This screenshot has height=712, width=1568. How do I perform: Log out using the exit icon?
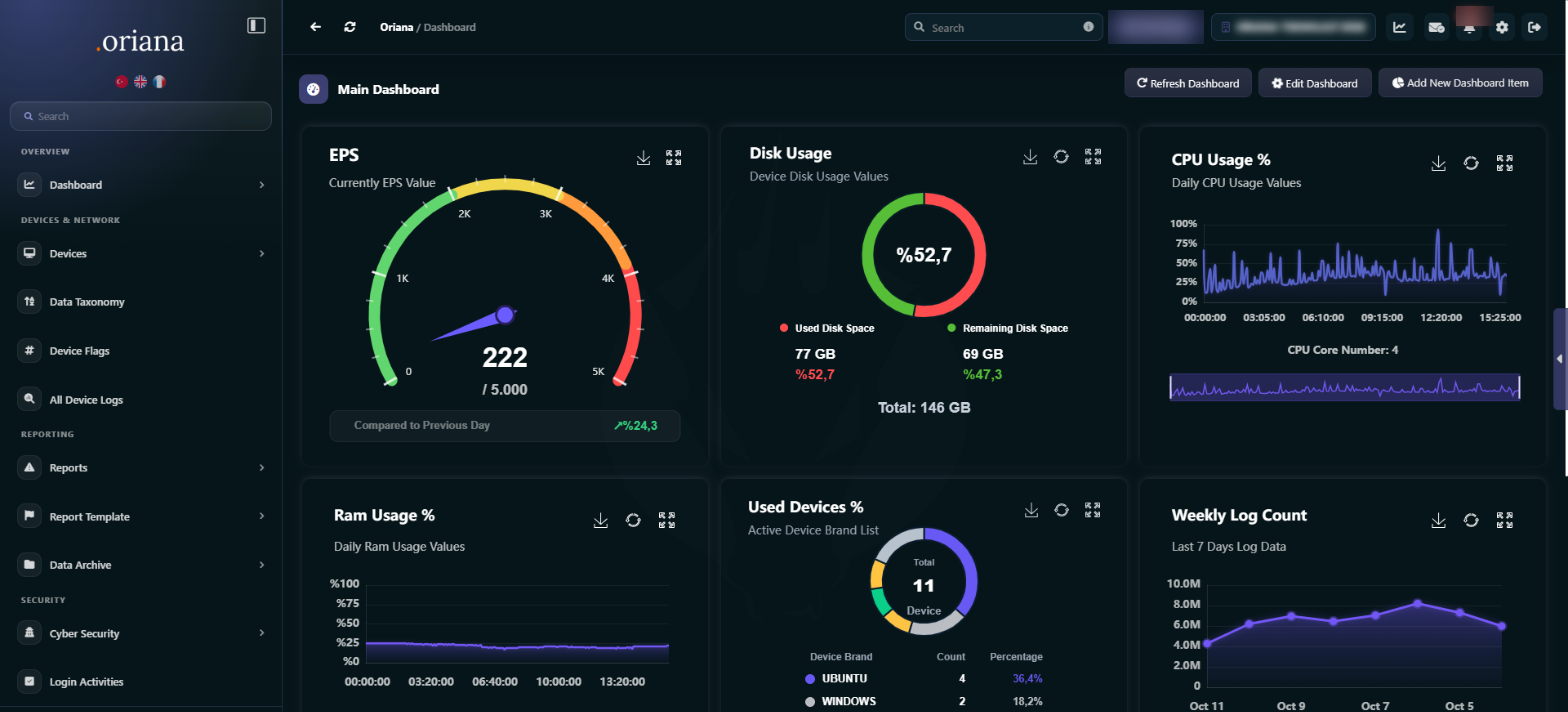pyautogui.click(x=1535, y=27)
